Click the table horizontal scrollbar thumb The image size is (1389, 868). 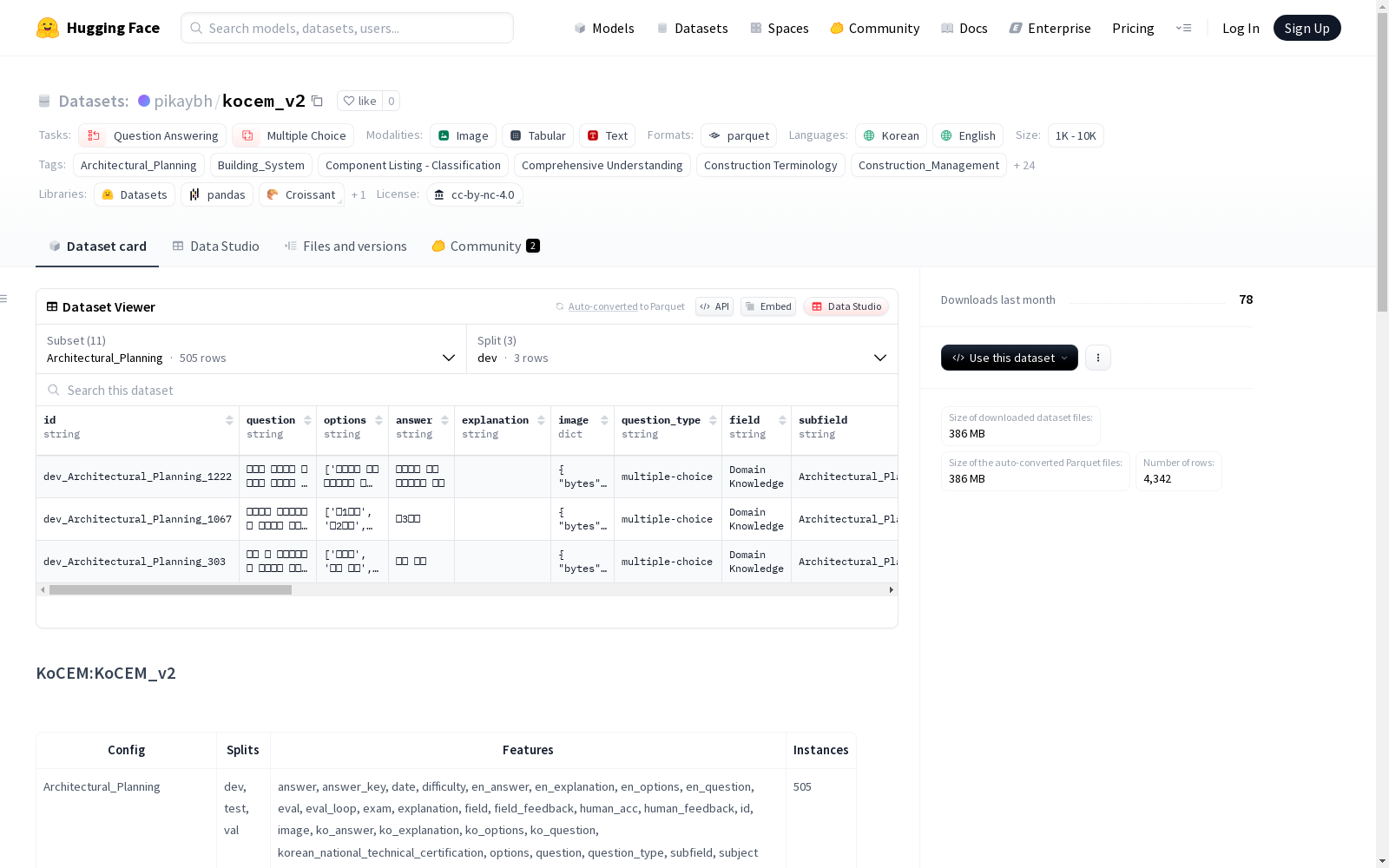click(x=170, y=590)
